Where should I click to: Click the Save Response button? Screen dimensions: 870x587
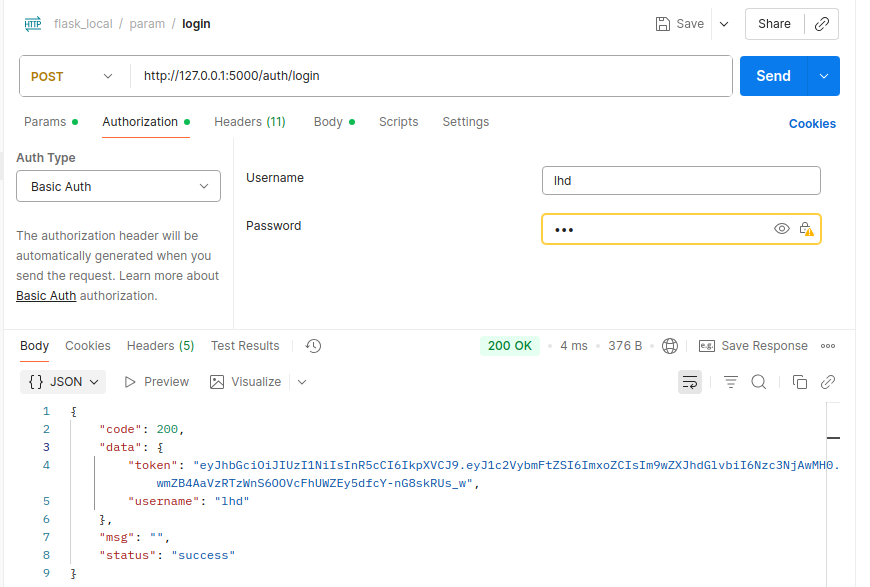coord(753,346)
